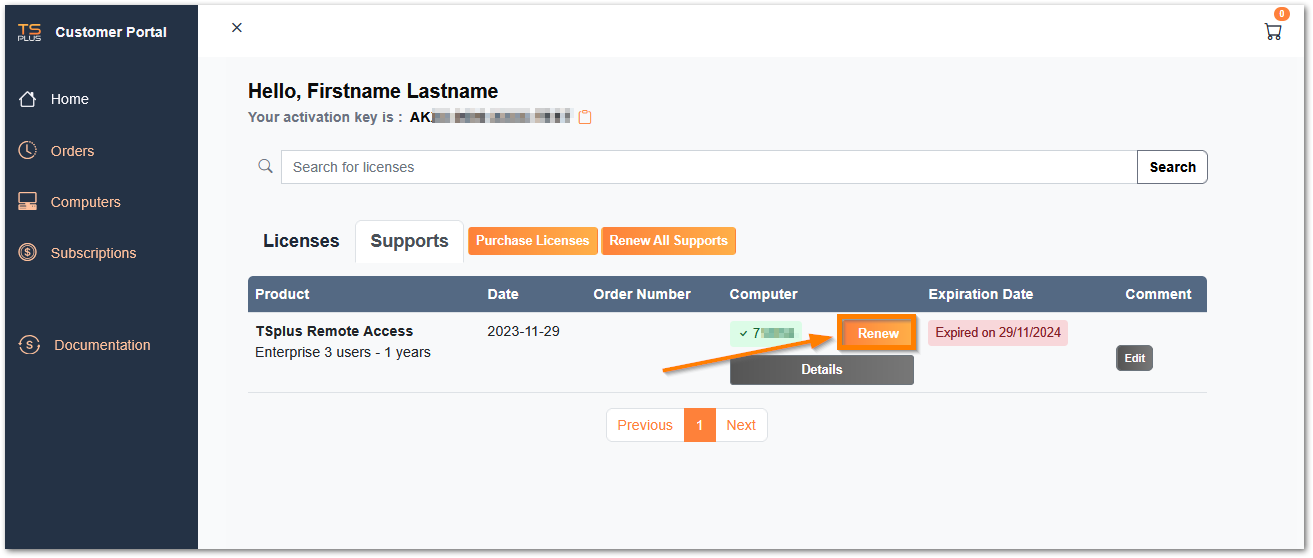1313x558 pixels.
Task: Click the Subscriptions dollar icon
Action: pos(28,253)
